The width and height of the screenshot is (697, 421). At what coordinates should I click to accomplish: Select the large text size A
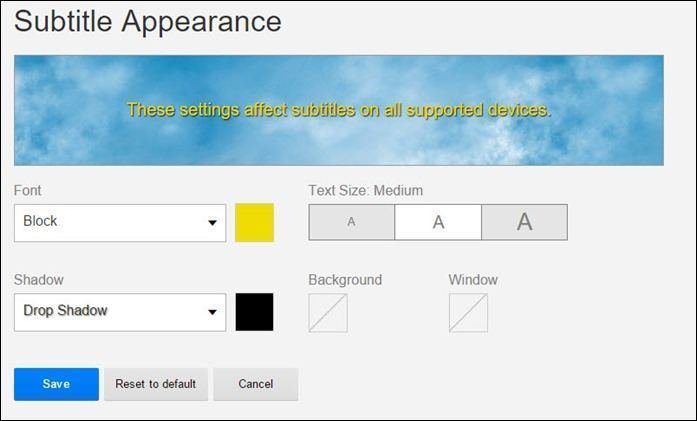pos(525,222)
